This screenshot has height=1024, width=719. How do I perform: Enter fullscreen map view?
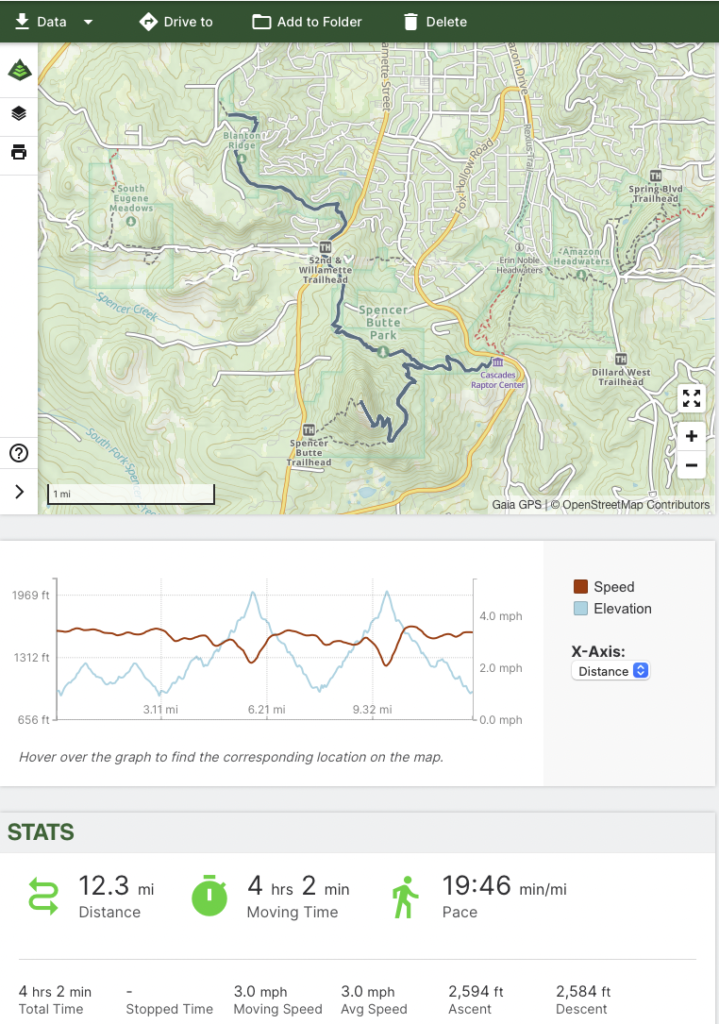click(690, 399)
